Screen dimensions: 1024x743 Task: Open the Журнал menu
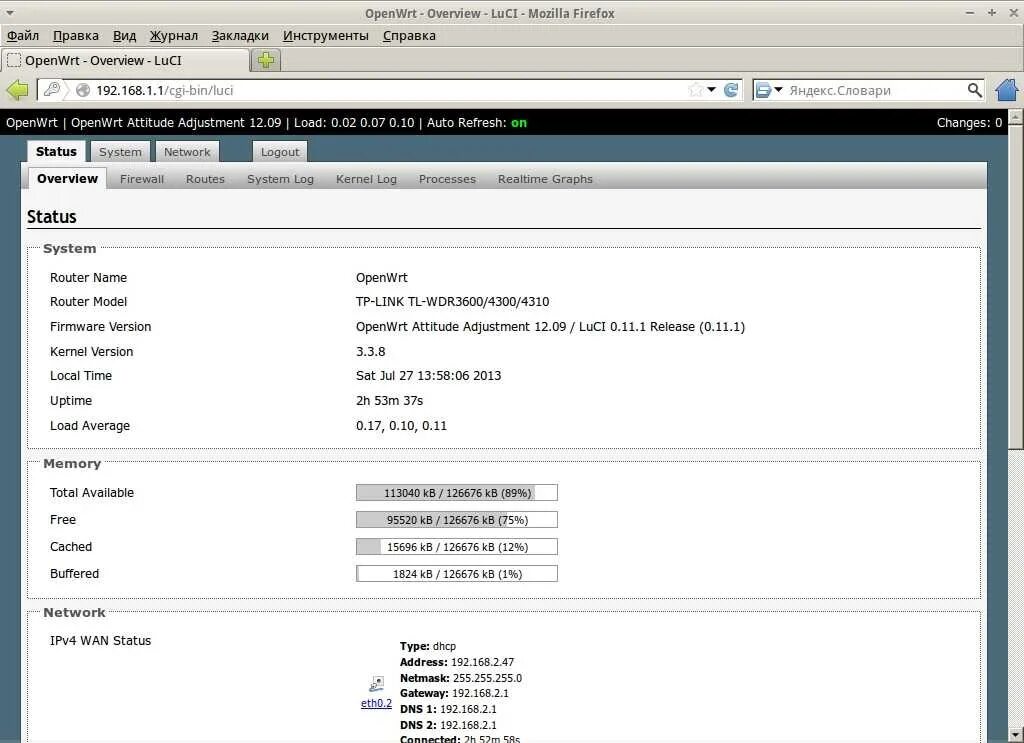pos(173,36)
